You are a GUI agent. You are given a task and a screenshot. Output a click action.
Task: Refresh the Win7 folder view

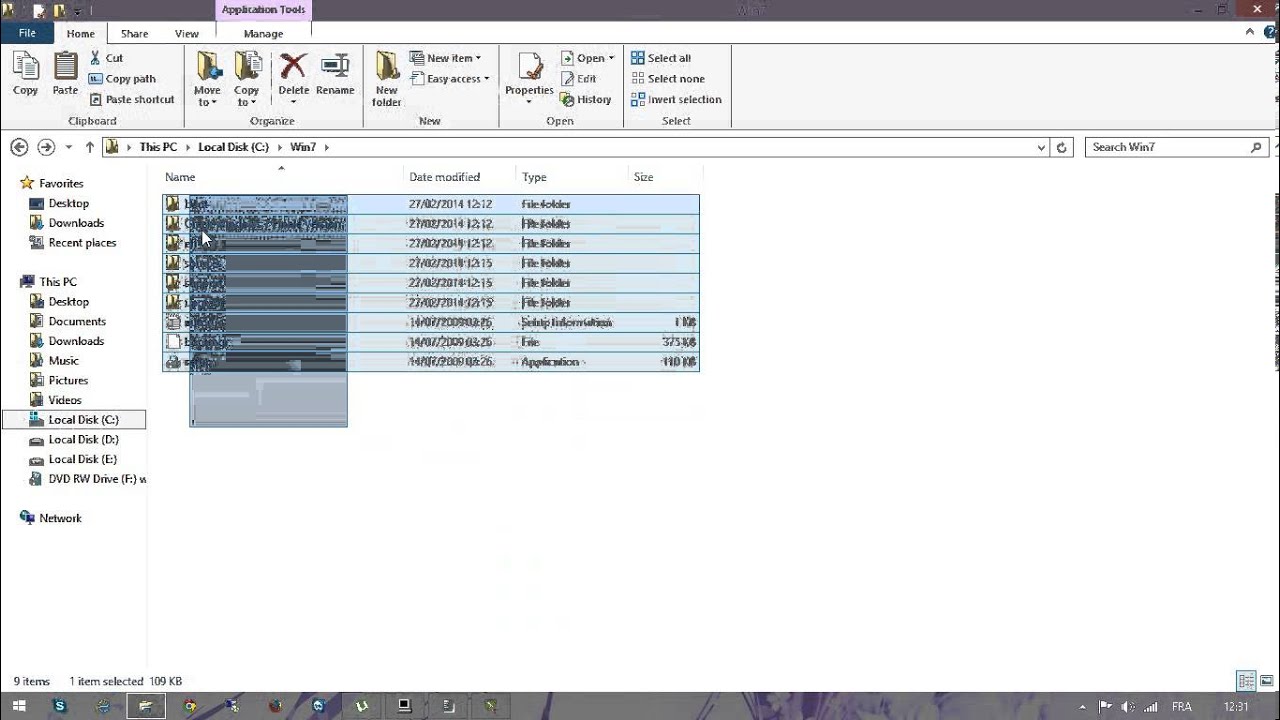tap(1062, 147)
